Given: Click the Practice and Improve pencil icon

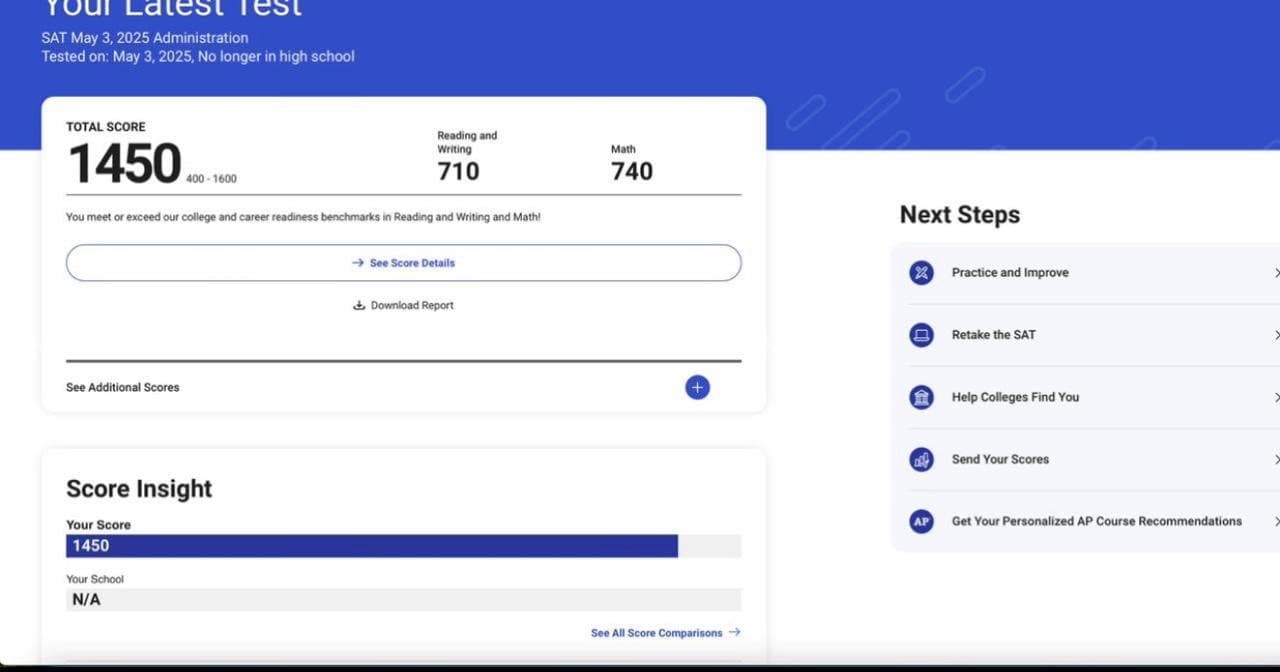Looking at the screenshot, I should tap(921, 273).
